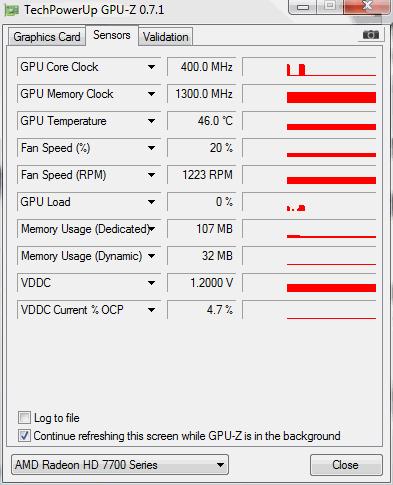Expand the GPU Temperature dropdown arrow

(151, 121)
